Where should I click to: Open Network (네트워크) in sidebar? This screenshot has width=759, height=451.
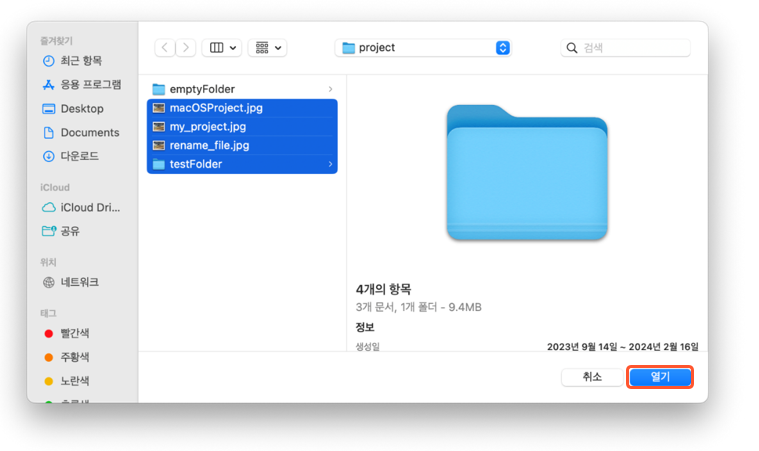[71, 282]
